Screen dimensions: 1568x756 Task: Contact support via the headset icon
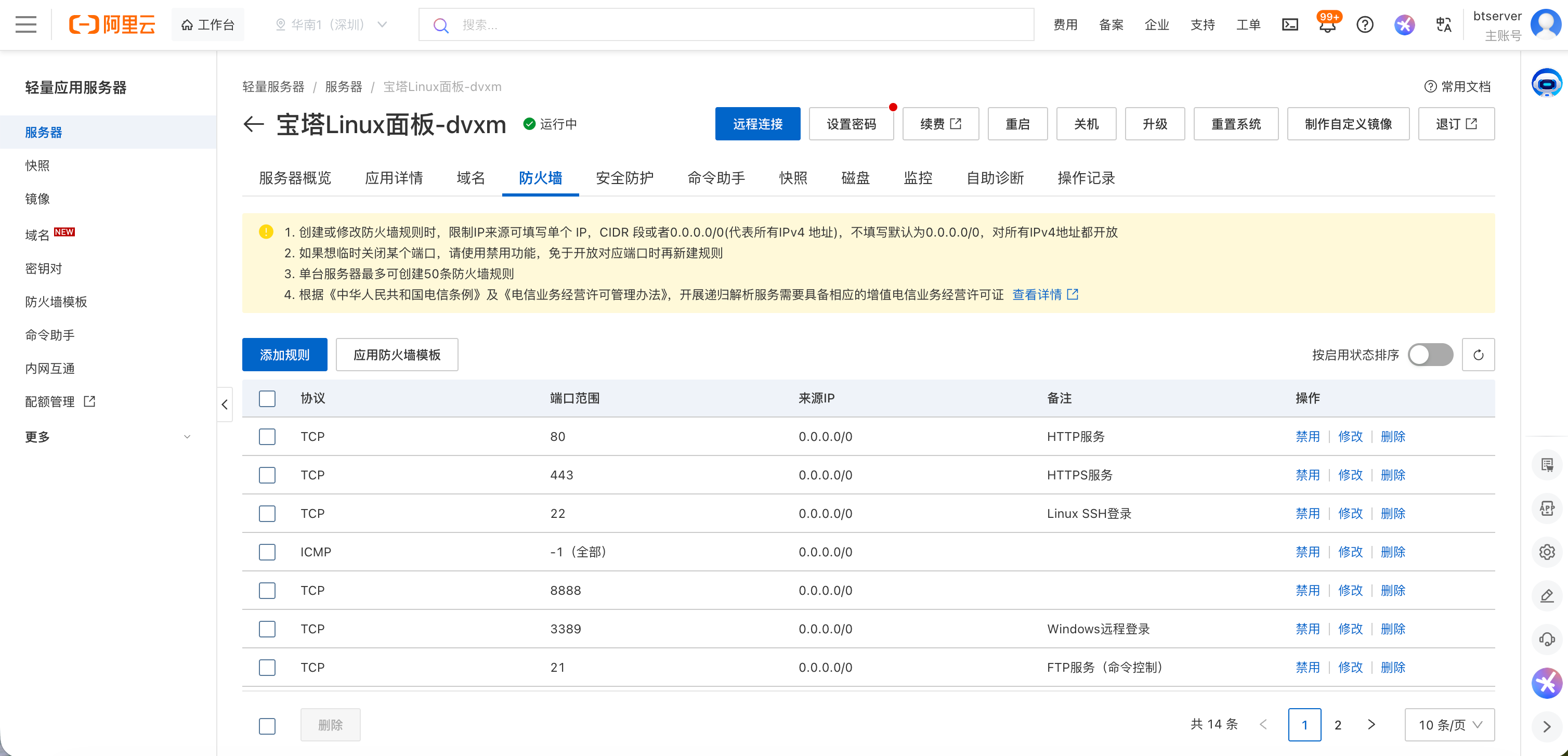coord(1547,639)
